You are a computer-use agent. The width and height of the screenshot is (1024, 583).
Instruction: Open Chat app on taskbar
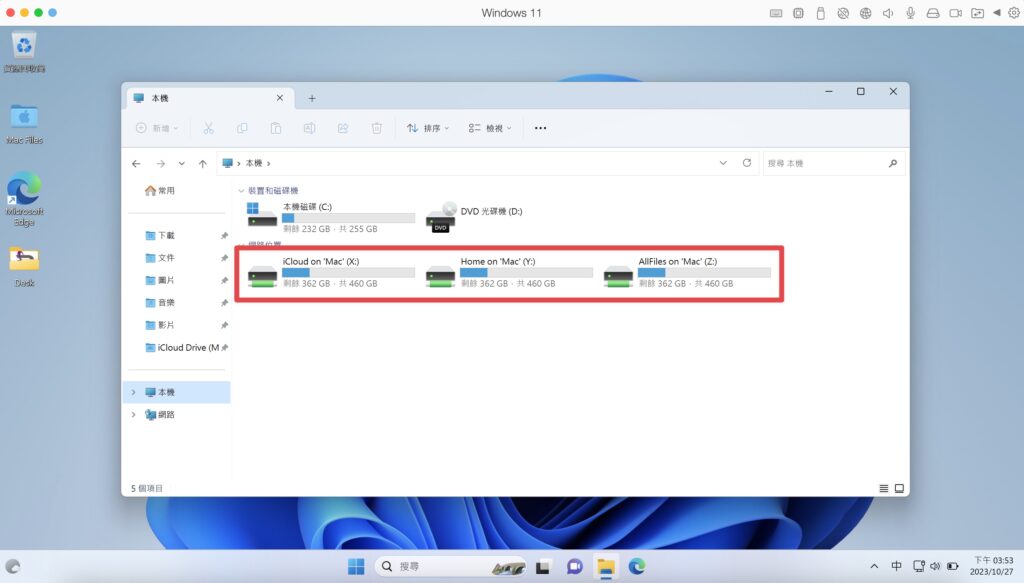coord(575,567)
